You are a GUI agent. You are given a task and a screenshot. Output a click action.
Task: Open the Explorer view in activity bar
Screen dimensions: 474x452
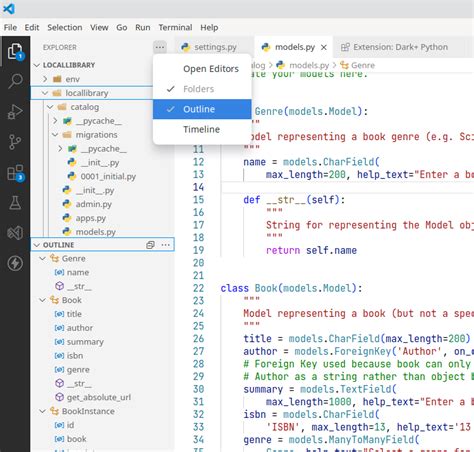point(15,52)
